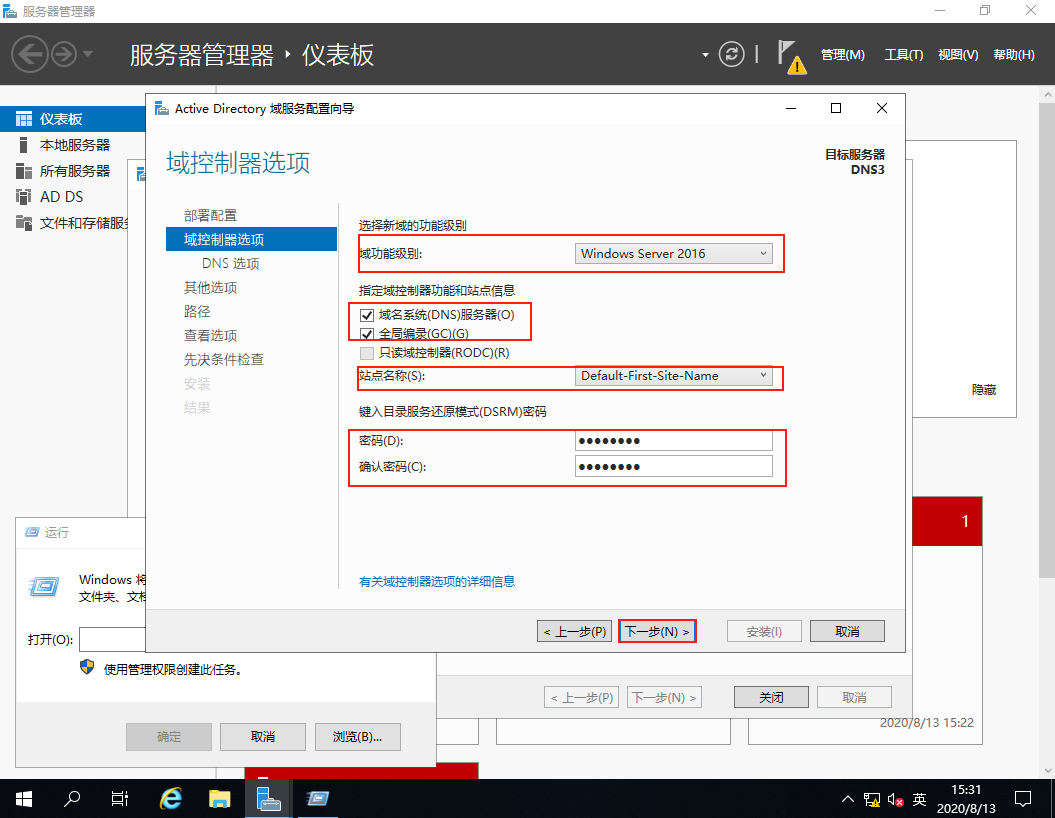Screen dimensions: 1055x818
Task: Select 所有服务器 in the sidebar
Action: click(x=74, y=171)
